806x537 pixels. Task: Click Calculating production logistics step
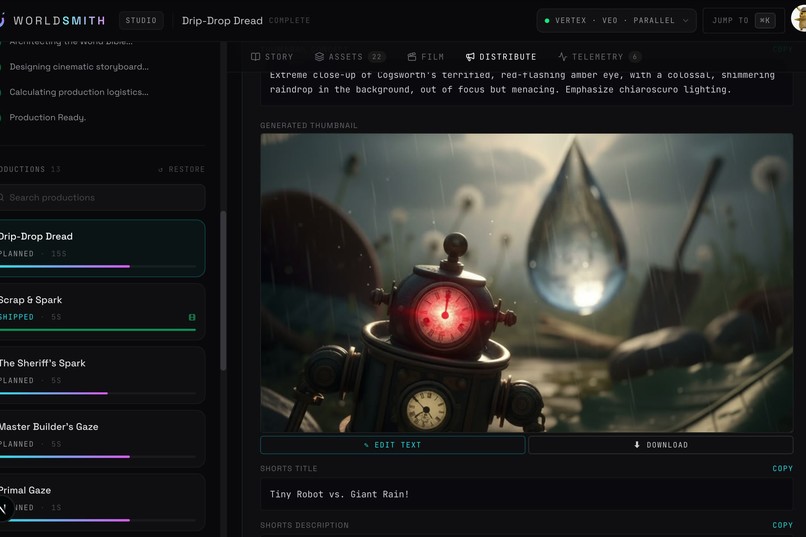tap(79, 92)
